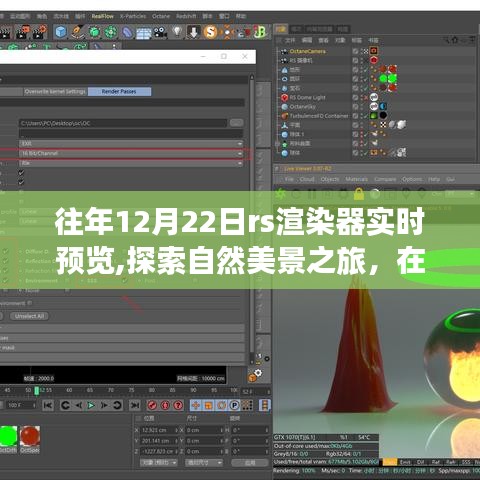Image resolution: width=480 pixels, height=480 pixels.
Task: Open render settings clapperboard with gear
Action: click(x=40, y=33)
